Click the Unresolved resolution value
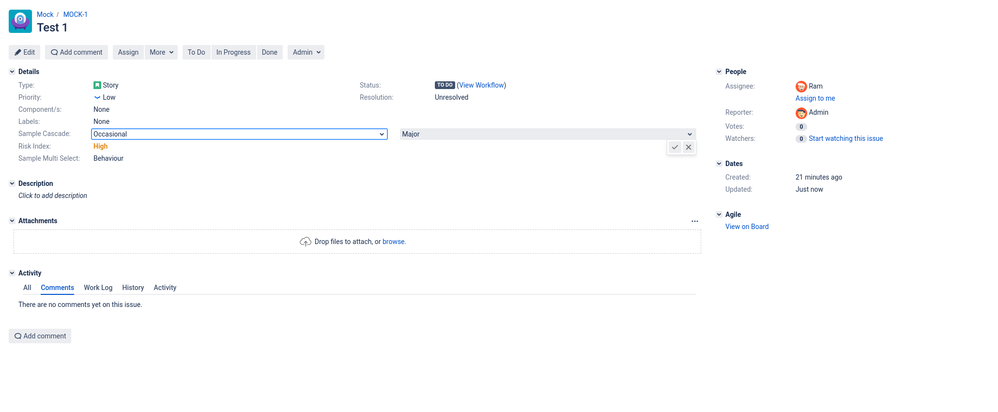The image size is (998, 412). pyautogui.click(x=451, y=97)
